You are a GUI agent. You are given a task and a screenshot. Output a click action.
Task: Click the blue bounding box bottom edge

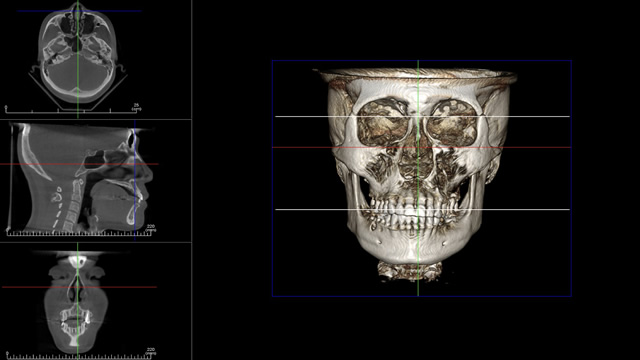pyautogui.click(x=422, y=296)
